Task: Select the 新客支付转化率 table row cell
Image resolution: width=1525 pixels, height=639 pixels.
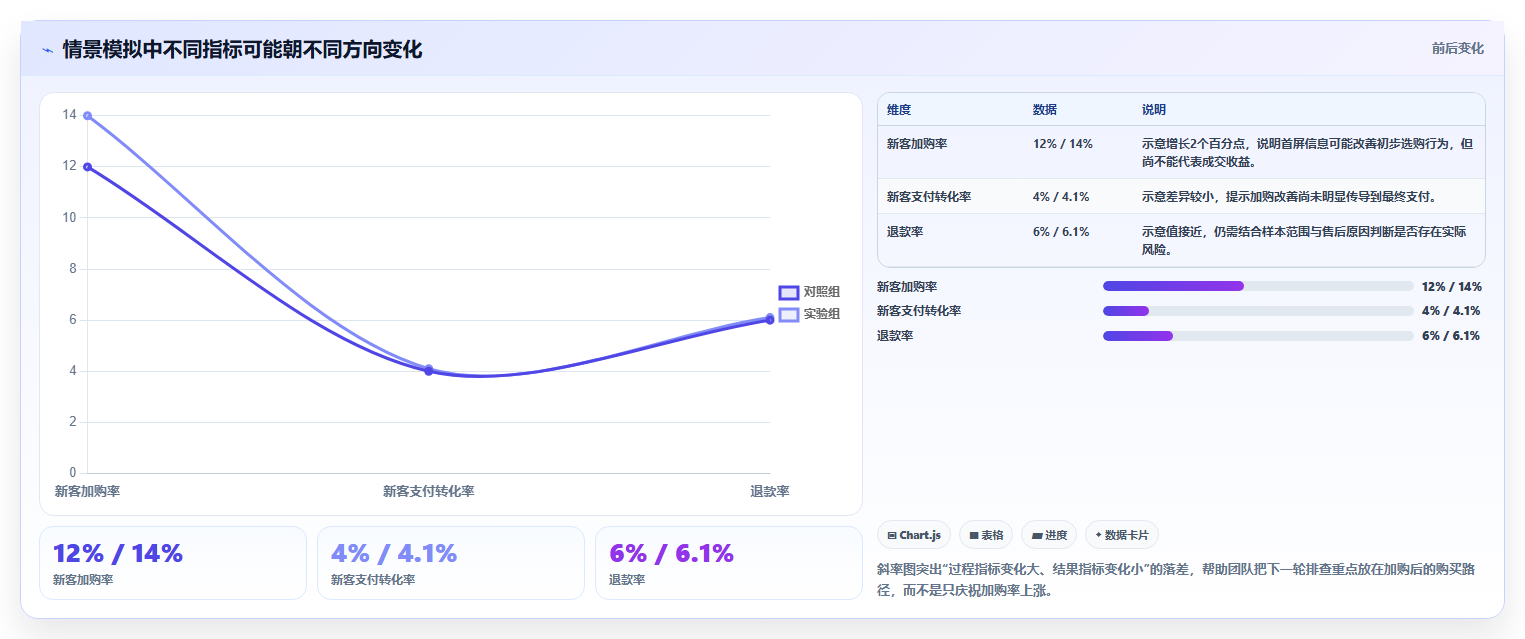Action: click(x=929, y=197)
